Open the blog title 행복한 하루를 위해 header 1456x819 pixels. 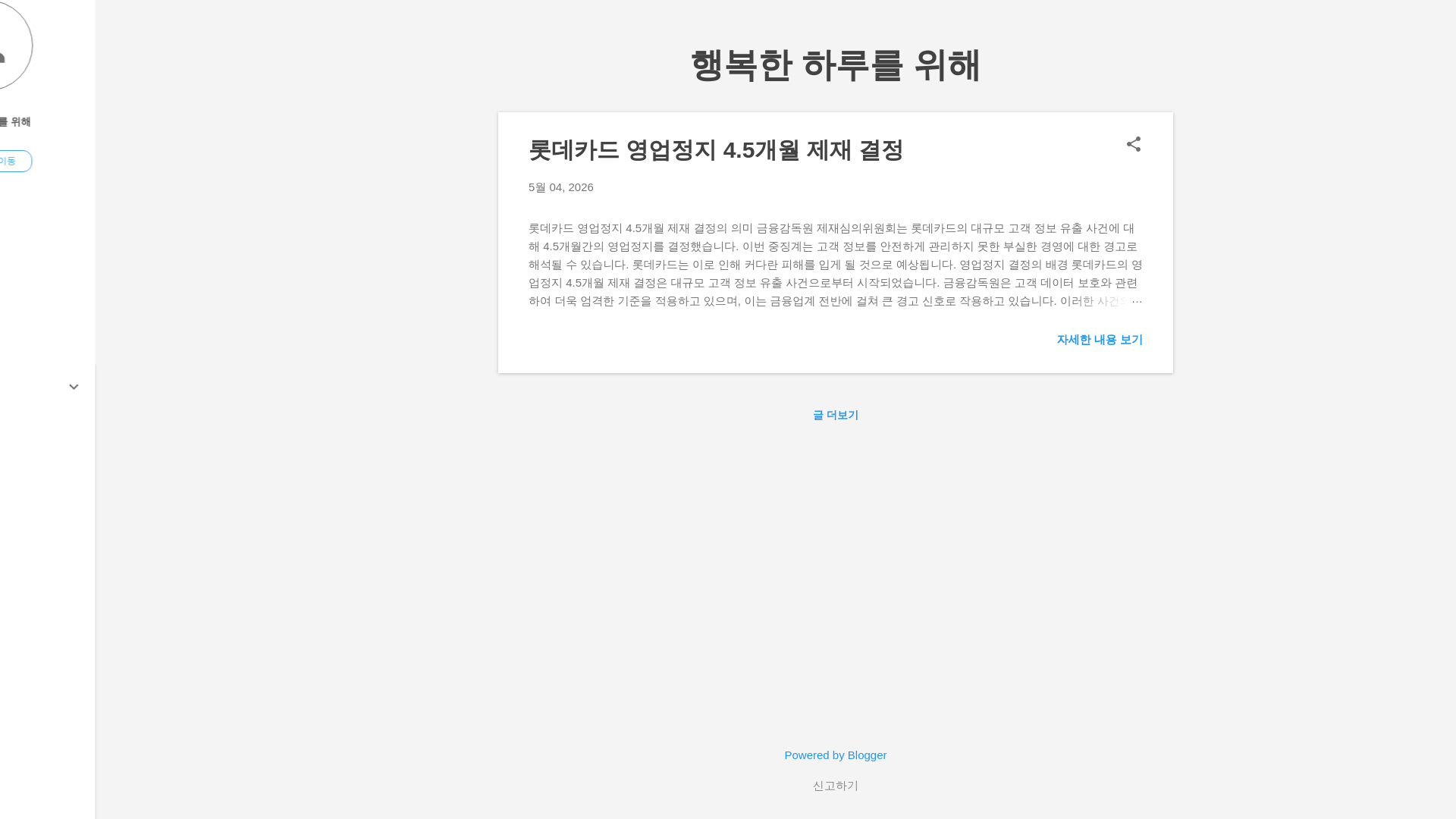pos(835,65)
